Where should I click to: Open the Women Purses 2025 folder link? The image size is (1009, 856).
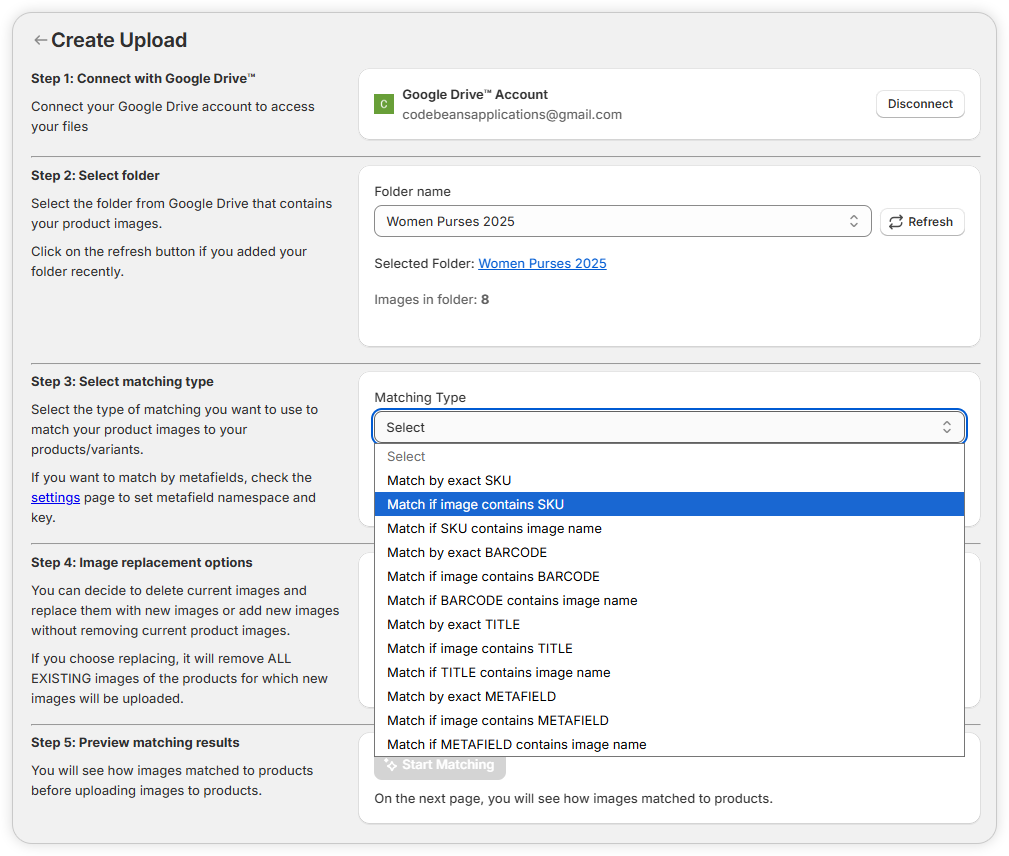(x=542, y=264)
